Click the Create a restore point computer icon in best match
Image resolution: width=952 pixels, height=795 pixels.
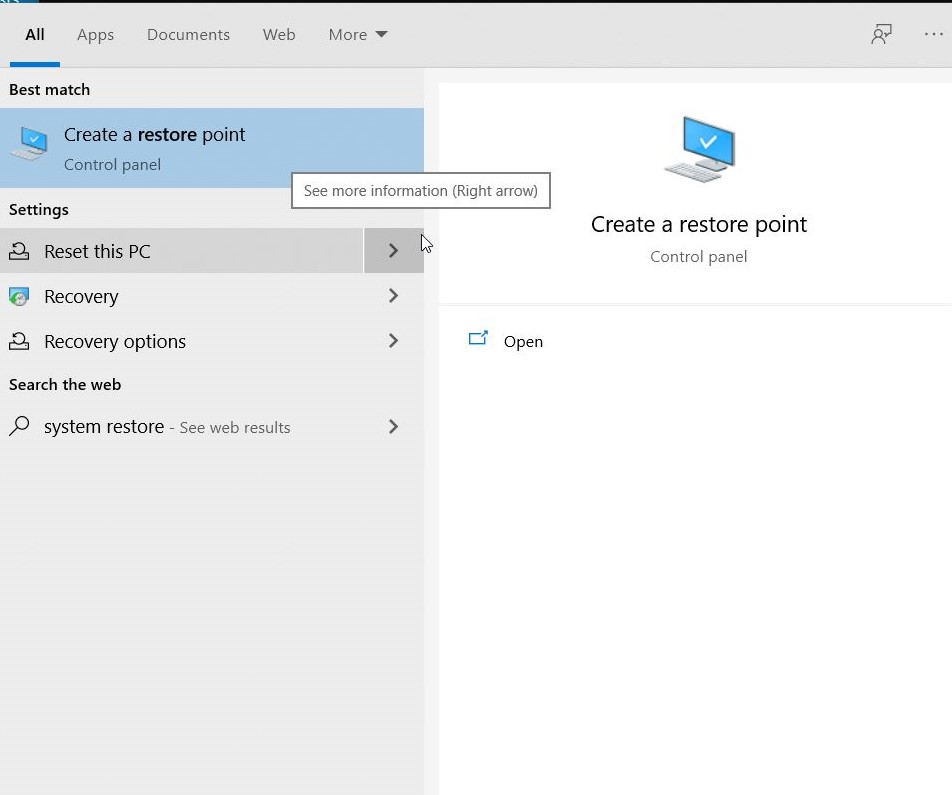pyautogui.click(x=29, y=143)
